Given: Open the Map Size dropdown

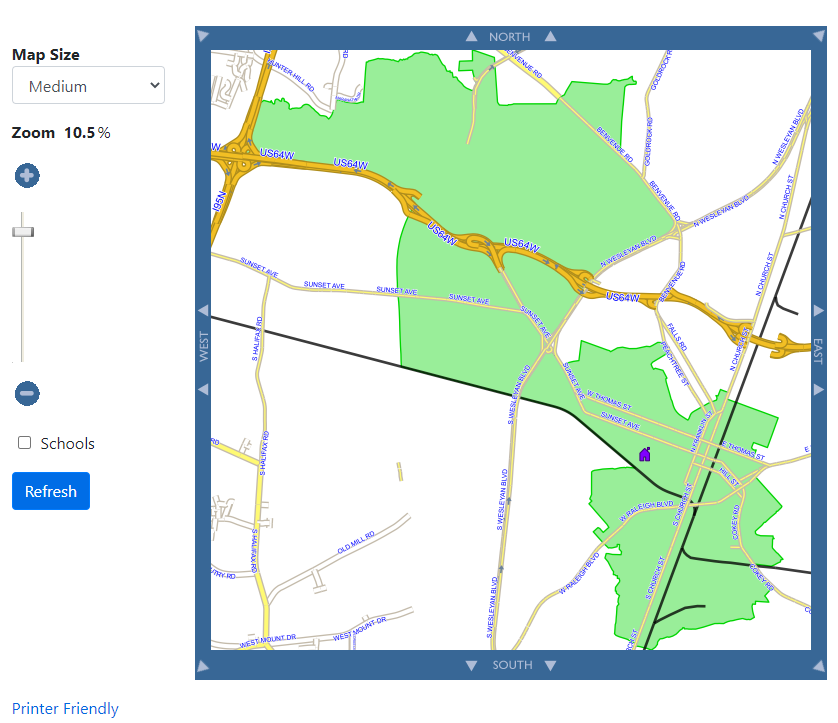Looking at the screenshot, I should [88, 86].
